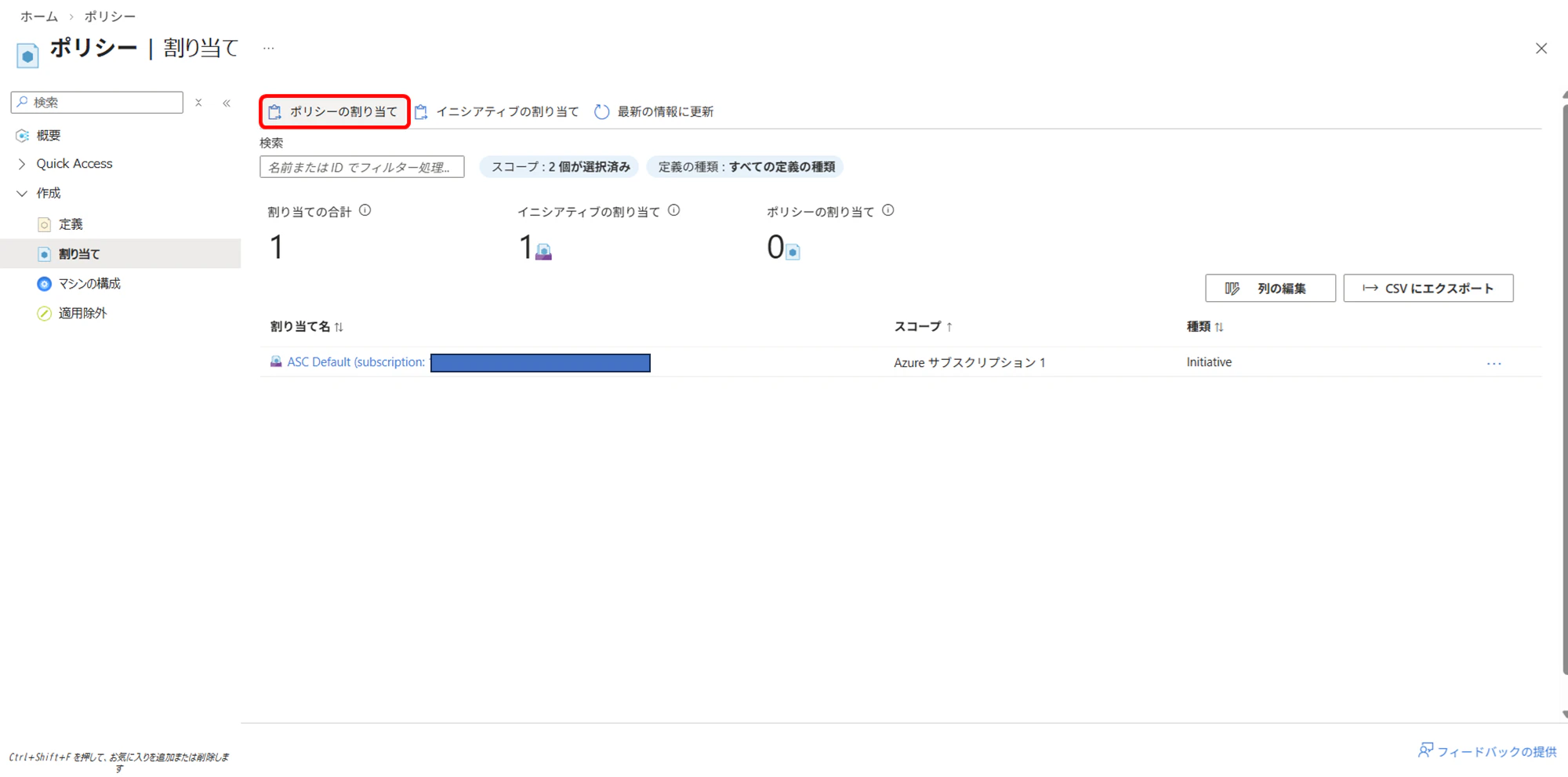Close the Policy blade
Image resolution: width=1568 pixels, height=777 pixels.
tap(1541, 49)
